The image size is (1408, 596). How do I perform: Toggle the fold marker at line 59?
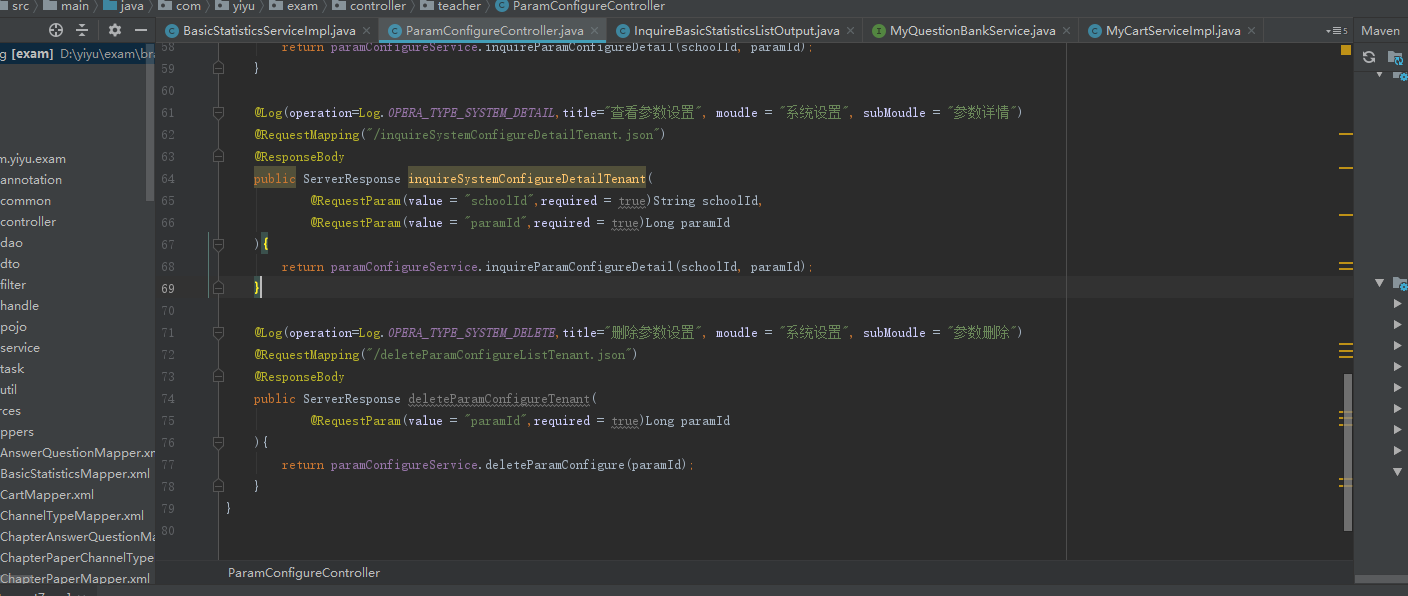click(218, 69)
